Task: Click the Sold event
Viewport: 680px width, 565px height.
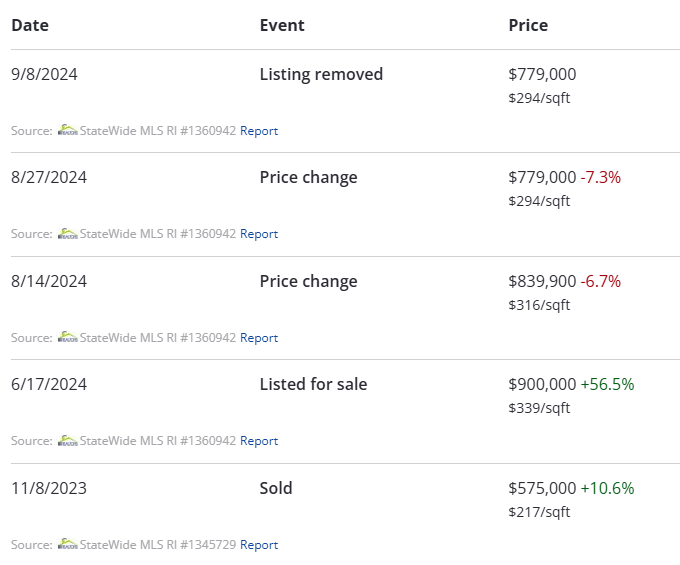Action: (x=276, y=488)
